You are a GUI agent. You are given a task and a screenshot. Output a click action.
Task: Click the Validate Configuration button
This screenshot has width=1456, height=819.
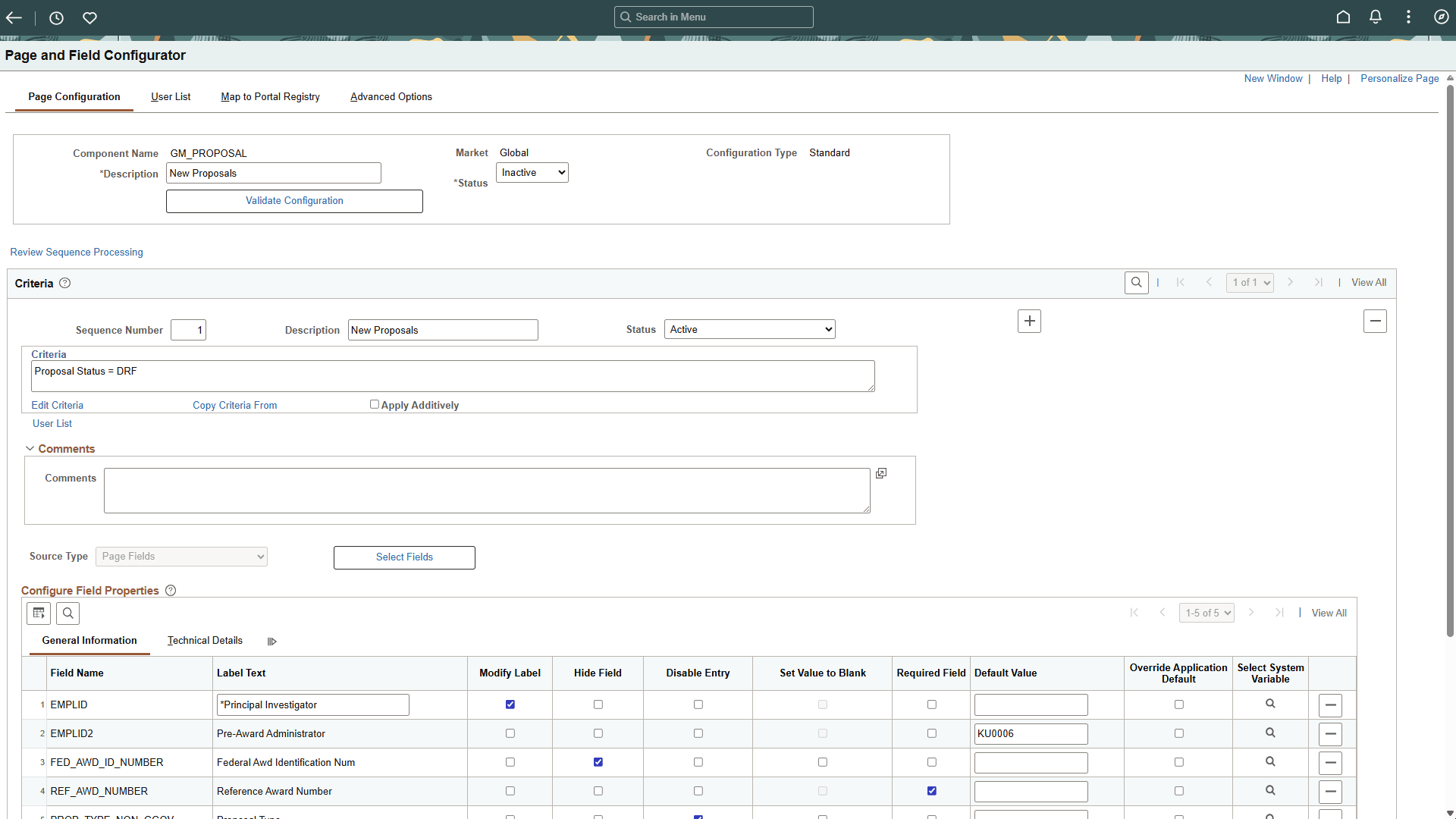pyautogui.click(x=294, y=200)
